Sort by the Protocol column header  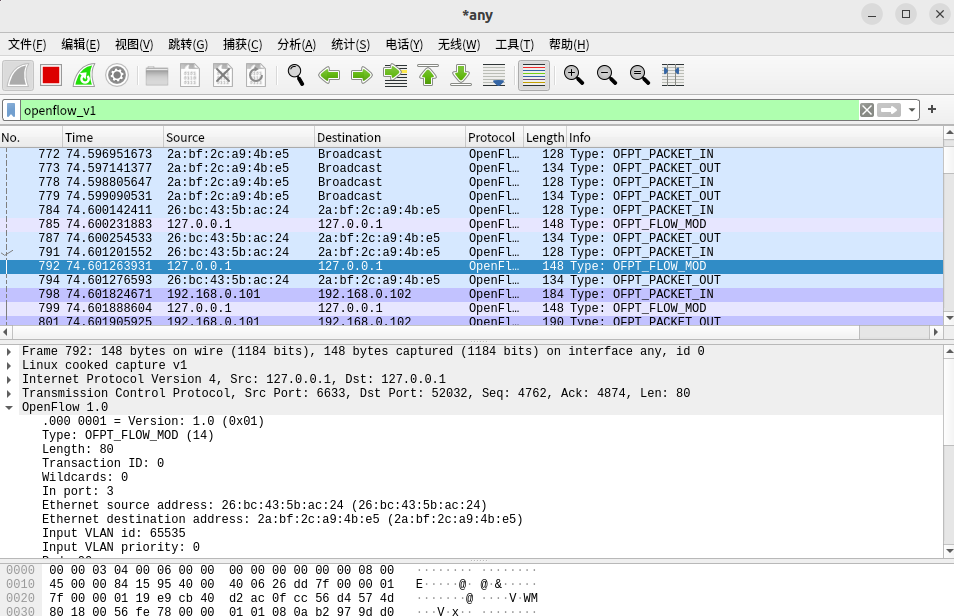coord(494,138)
